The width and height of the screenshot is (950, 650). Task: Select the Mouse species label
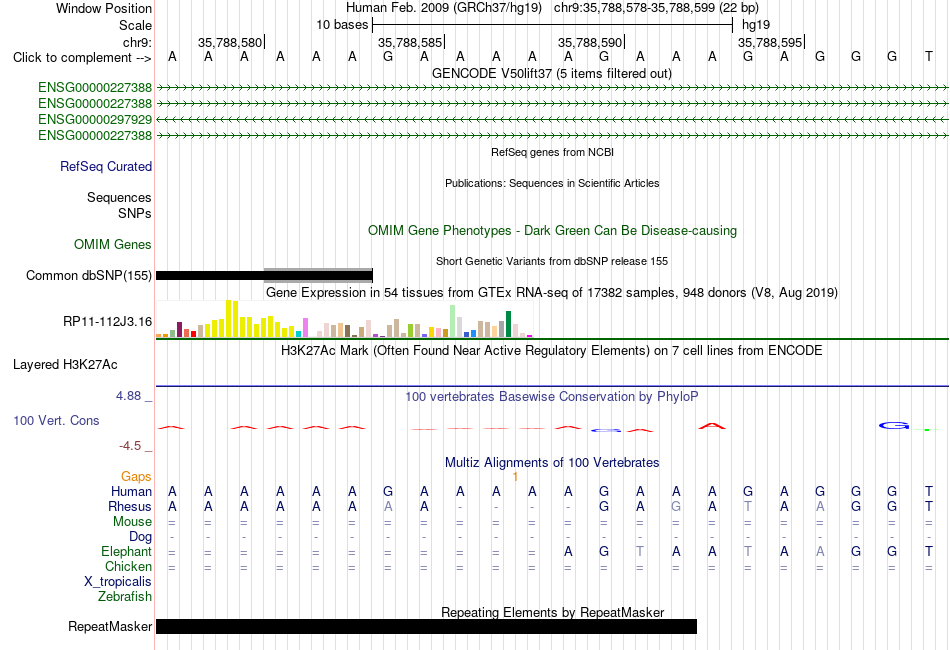tap(133, 522)
